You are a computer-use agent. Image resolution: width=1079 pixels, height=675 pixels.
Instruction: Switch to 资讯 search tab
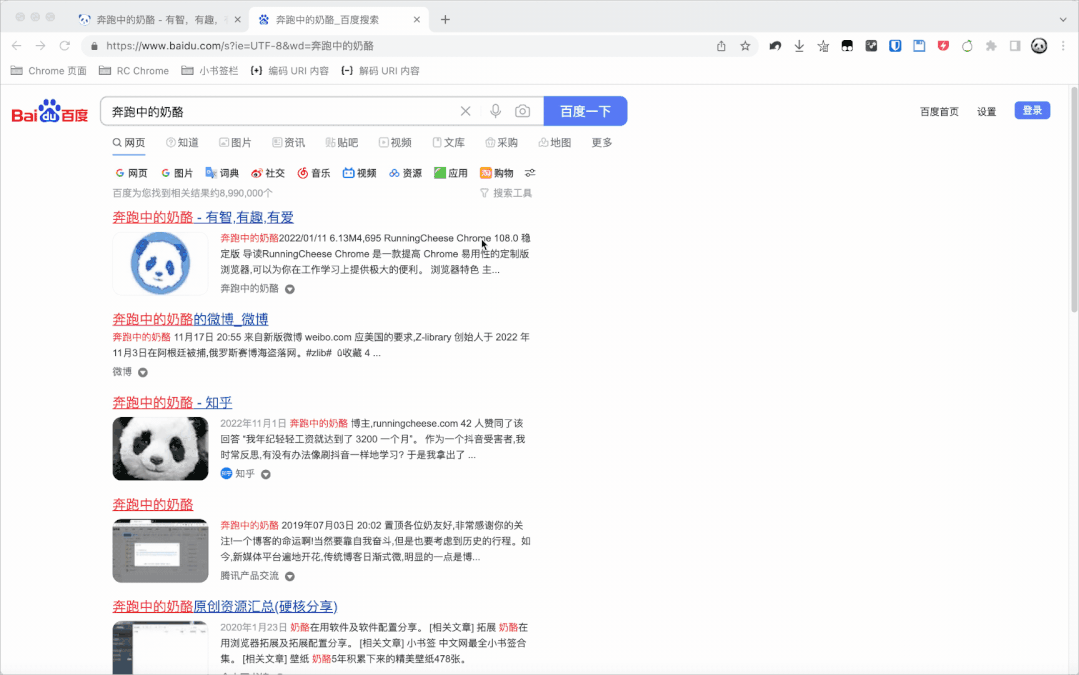[x=288, y=142]
